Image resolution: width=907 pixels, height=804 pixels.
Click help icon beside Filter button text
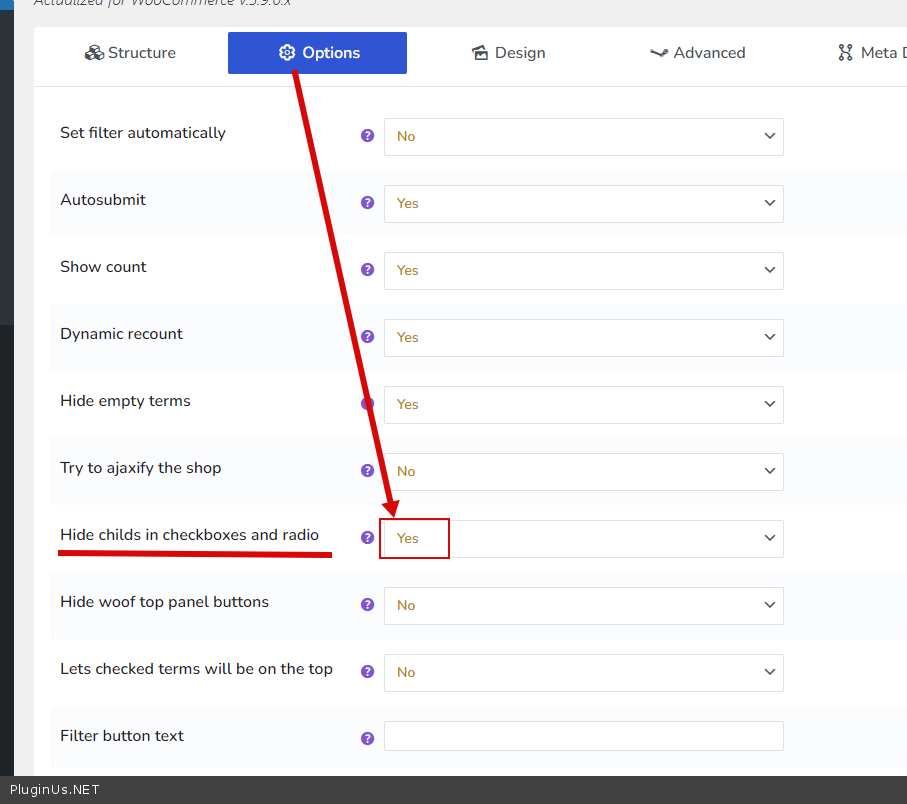coord(367,739)
